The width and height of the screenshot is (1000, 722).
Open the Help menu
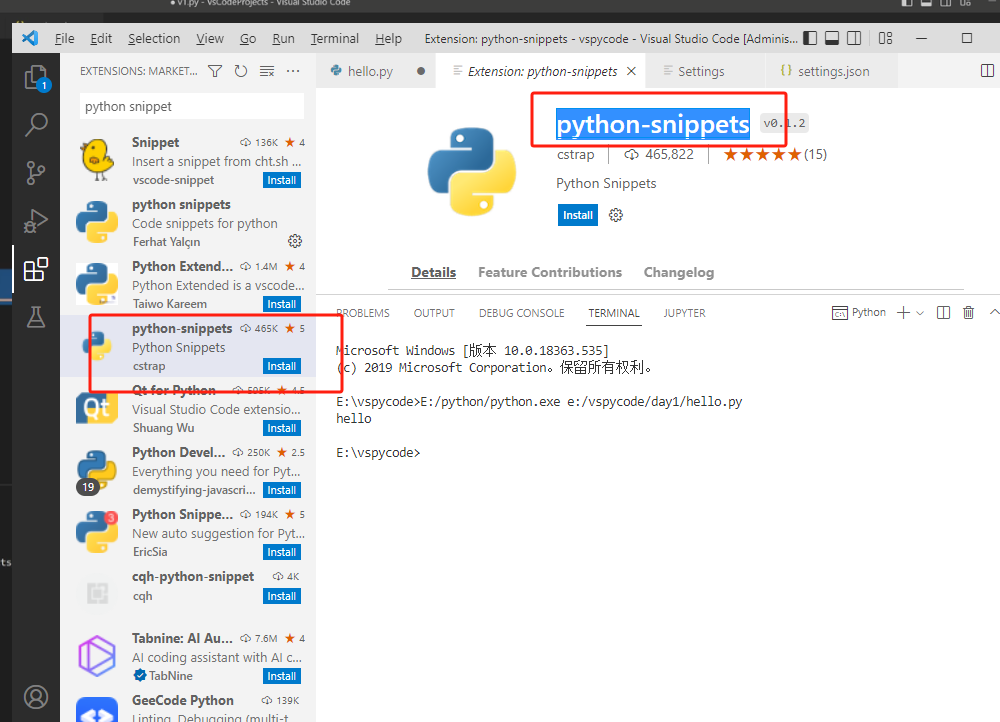pyautogui.click(x=388, y=38)
